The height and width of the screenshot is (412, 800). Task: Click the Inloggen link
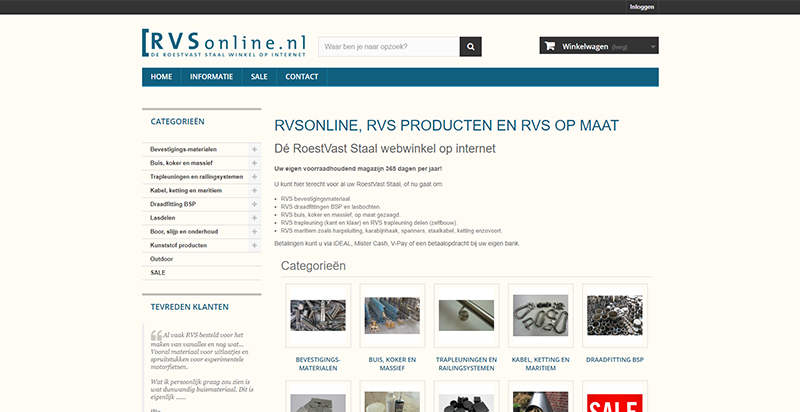pyautogui.click(x=641, y=7)
